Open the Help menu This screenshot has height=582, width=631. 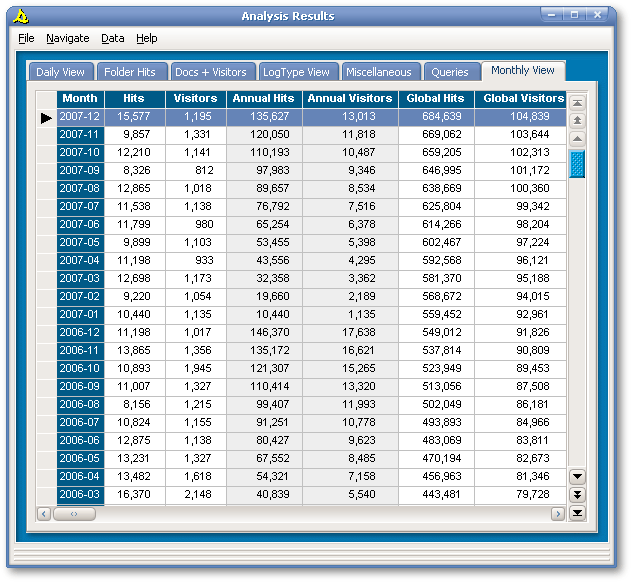(x=147, y=38)
